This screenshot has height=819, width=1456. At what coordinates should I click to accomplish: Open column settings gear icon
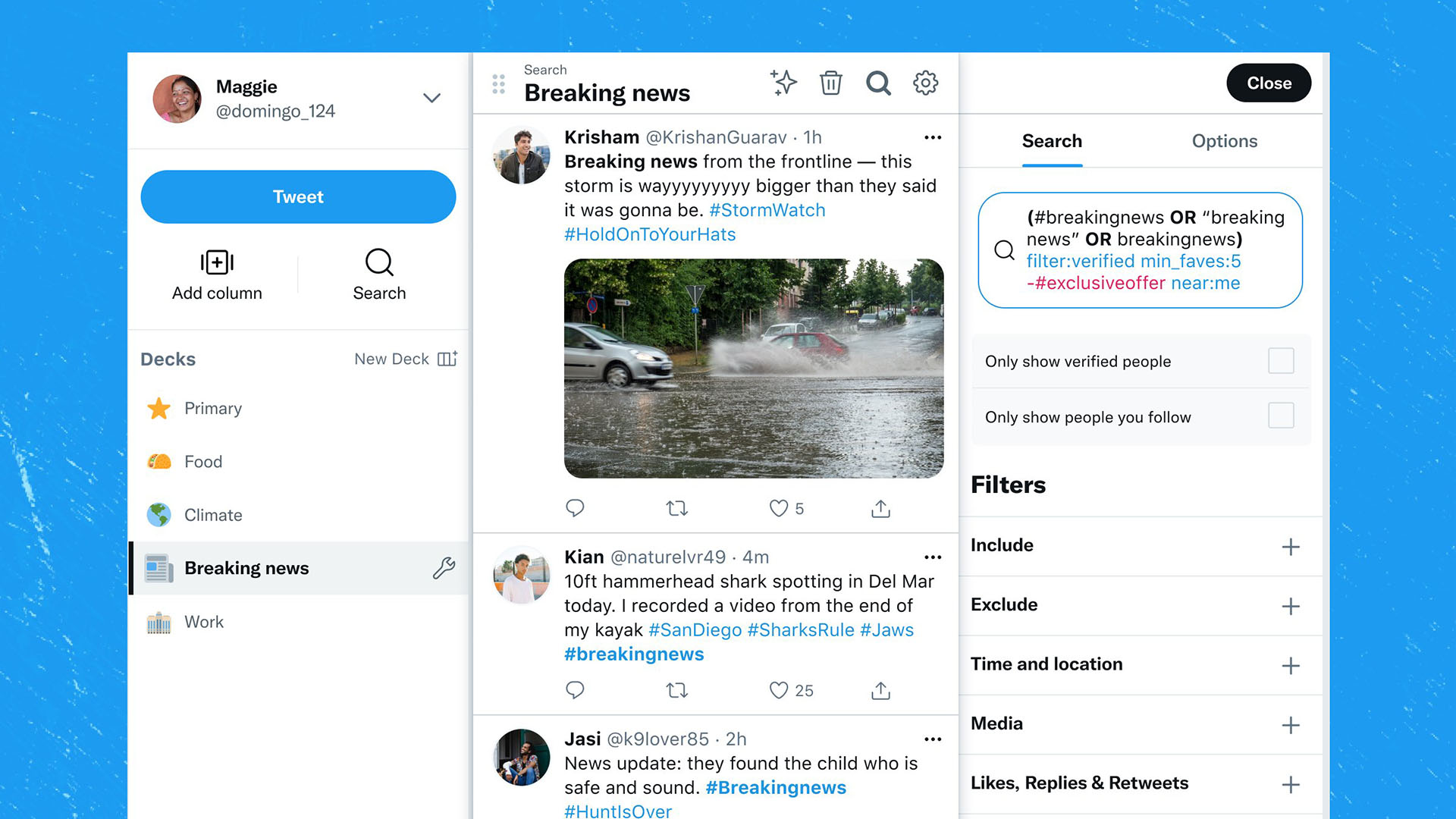pyautogui.click(x=925, y=83)
